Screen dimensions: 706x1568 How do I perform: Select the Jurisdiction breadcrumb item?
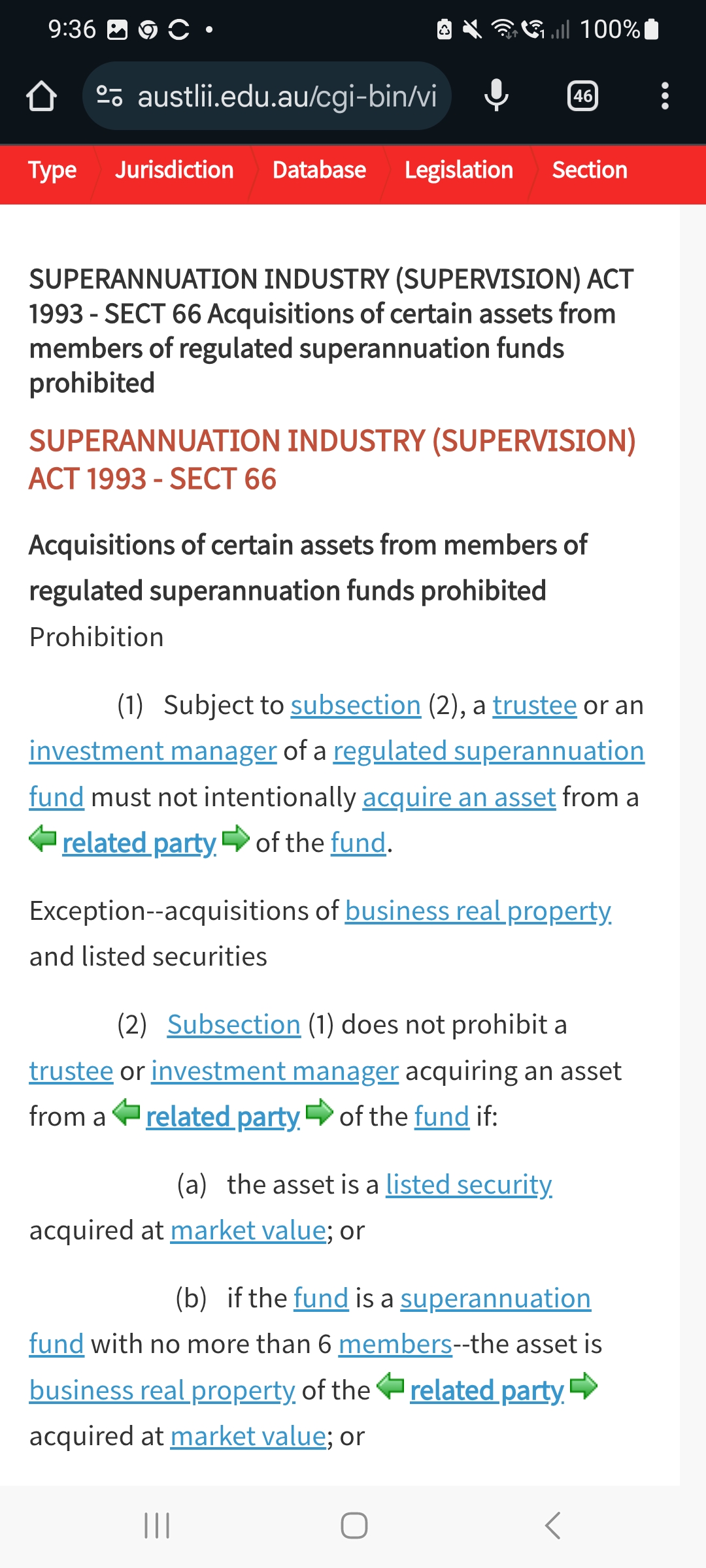coord(175,171)
